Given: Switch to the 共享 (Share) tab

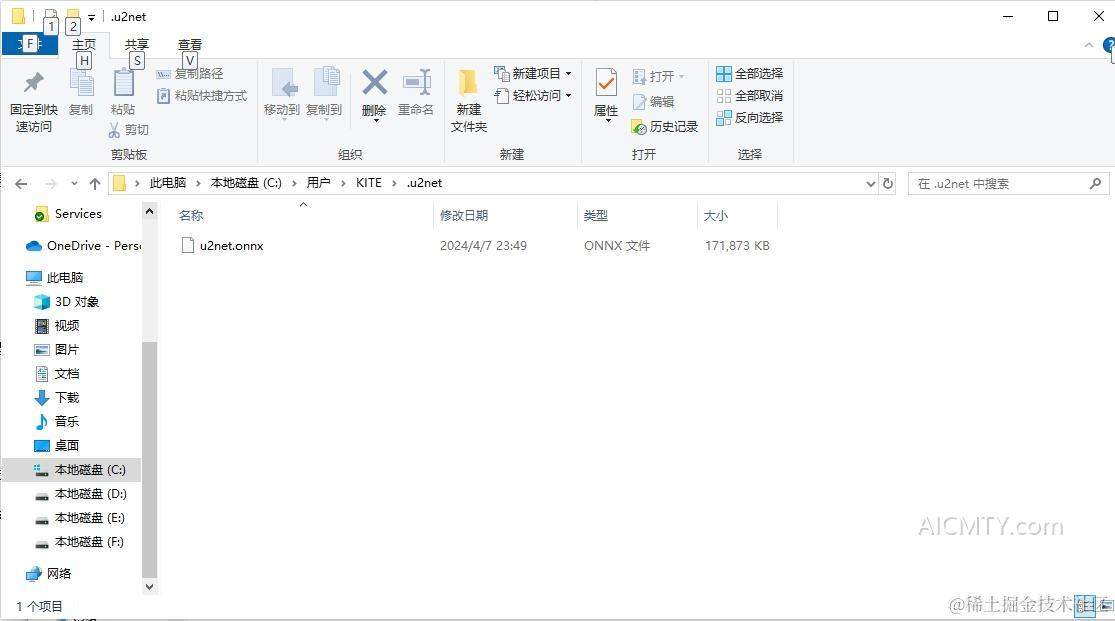Looking at the screenshot, I should coord(136,44).
